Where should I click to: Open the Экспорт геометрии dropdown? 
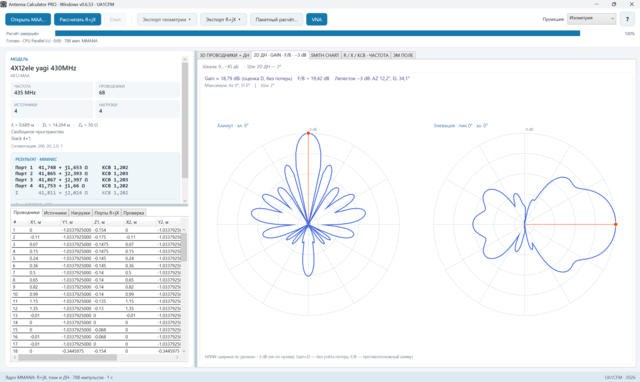pos(167,19)
